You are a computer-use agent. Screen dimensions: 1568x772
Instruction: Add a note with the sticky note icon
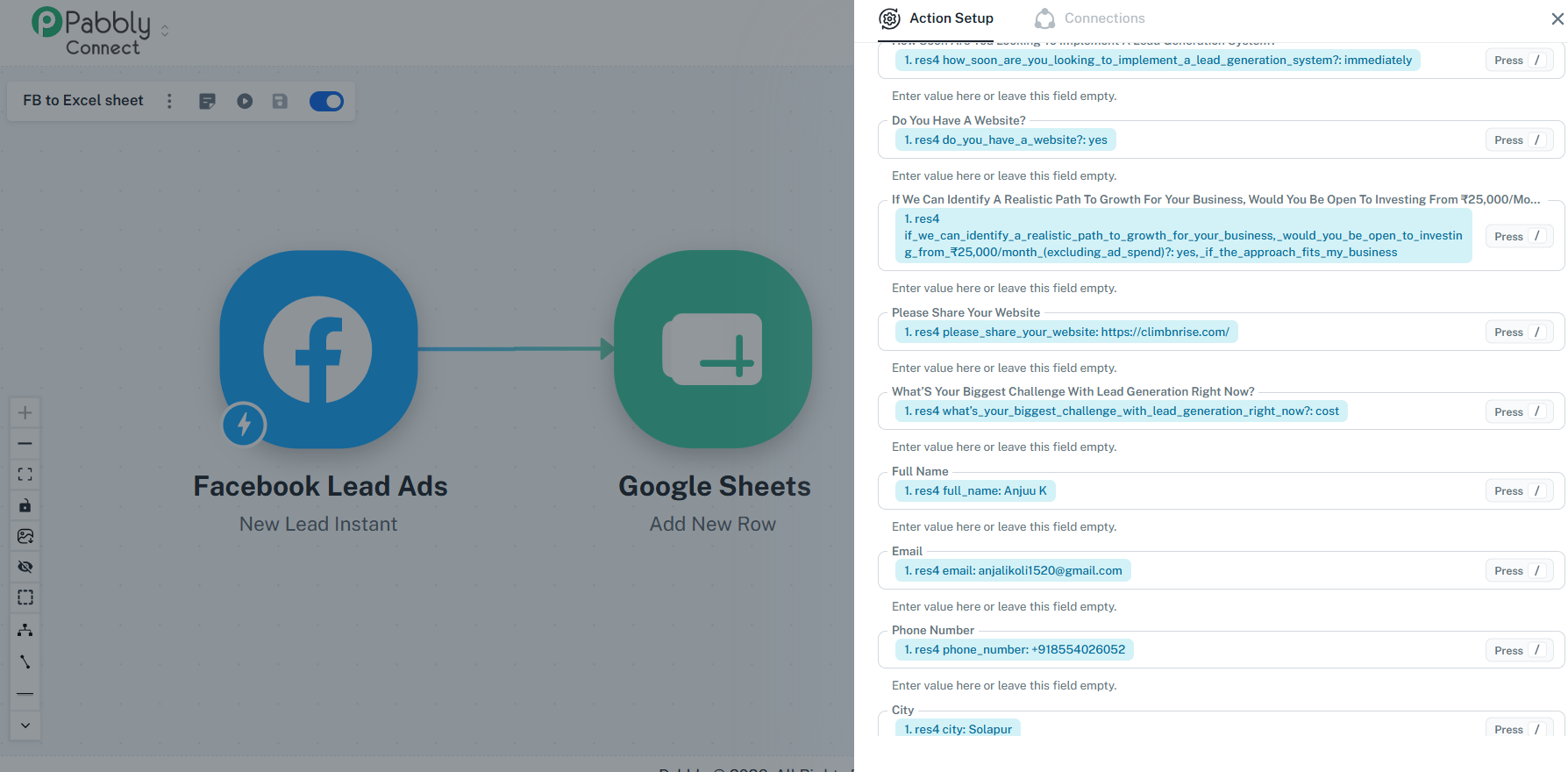pyautogui.click(x=207, y=101)
